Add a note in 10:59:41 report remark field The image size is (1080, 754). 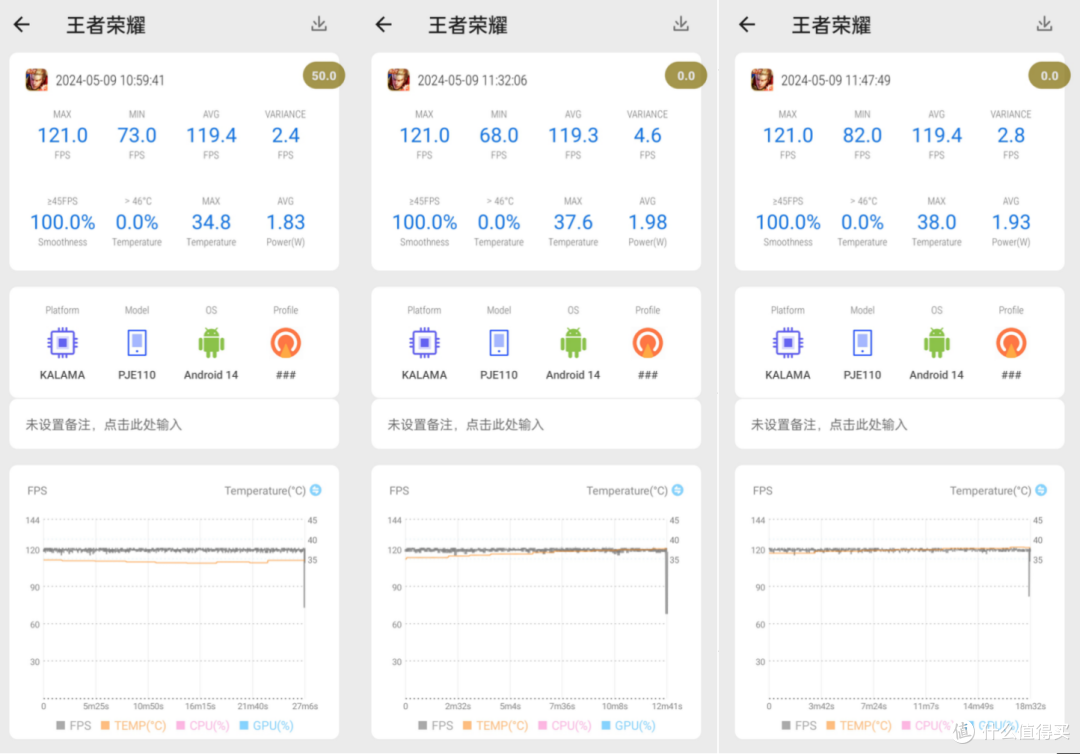[174, 425]
